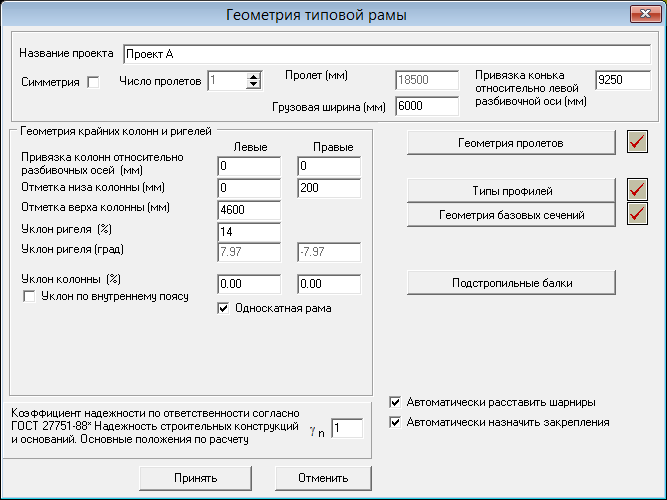Image resolution: width=667 pixels, height=500 pixels.
Task: Disable Автоматически расставить шарниры
Action: pos(395,402)
